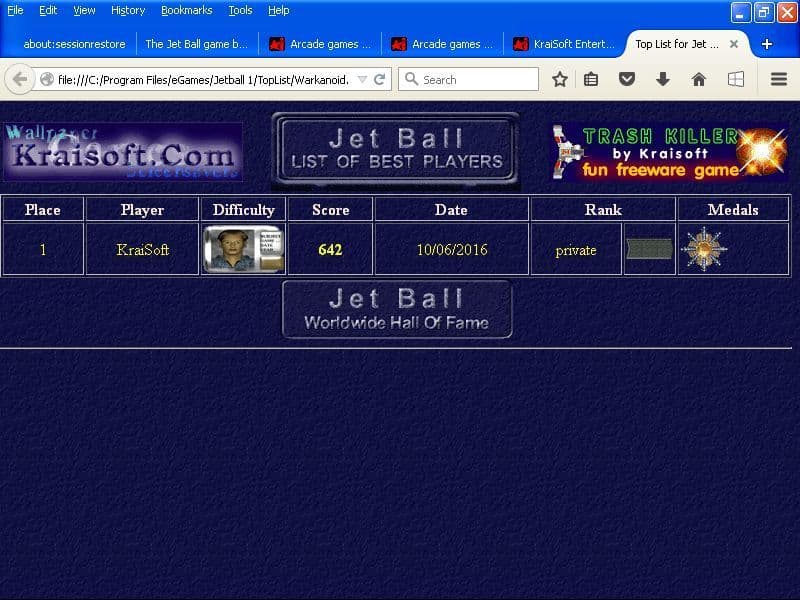The image size is (800, 600).
Task: Open the Trash Killer freeware game banner
Action: pos(670,152)
